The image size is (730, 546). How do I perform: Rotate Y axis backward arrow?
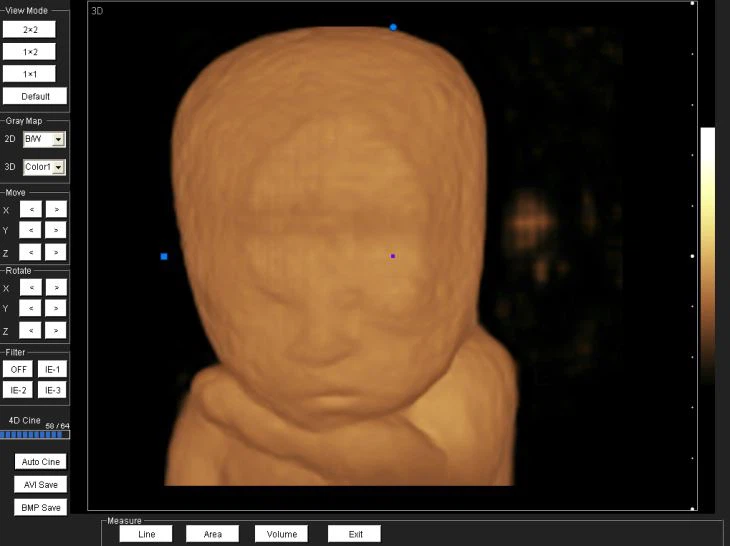[x=30, y=309]
